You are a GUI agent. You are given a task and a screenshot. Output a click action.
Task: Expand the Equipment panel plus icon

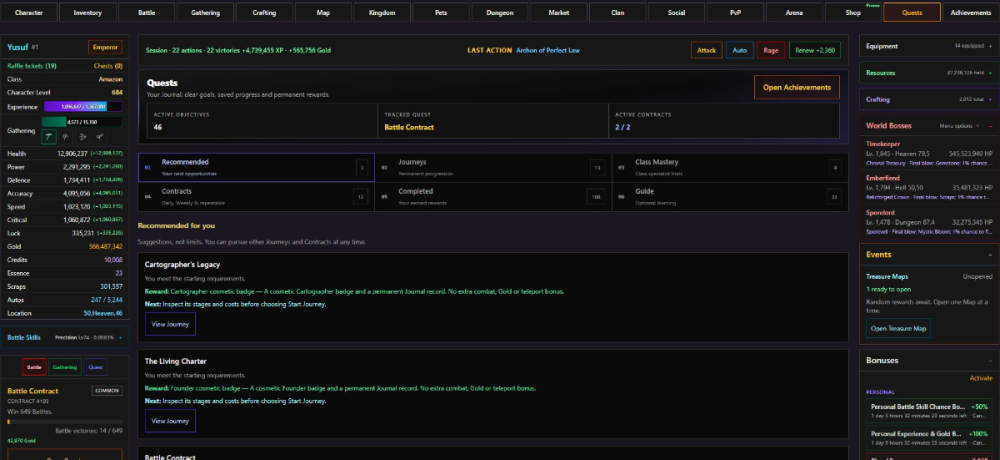(990, 47)
